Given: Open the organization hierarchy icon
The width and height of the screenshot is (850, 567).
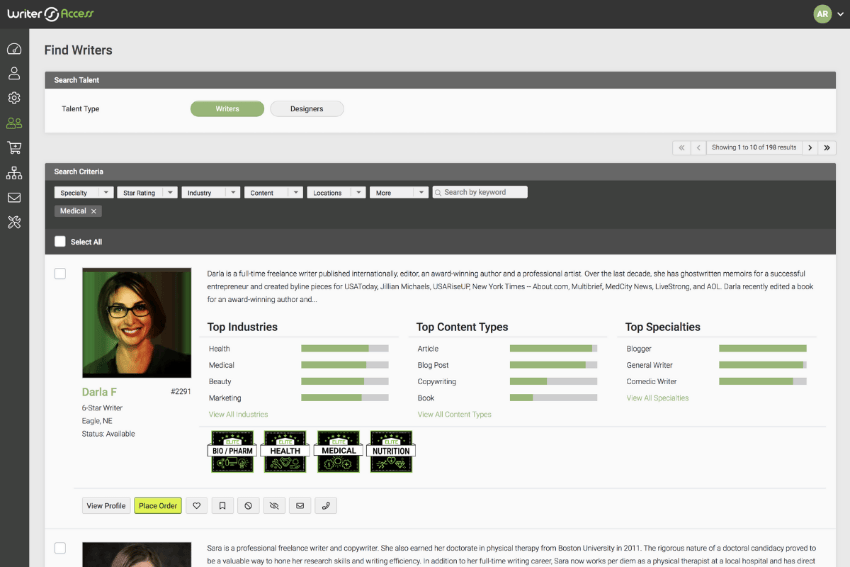Looking at the screenshot, I should (14, 172).
